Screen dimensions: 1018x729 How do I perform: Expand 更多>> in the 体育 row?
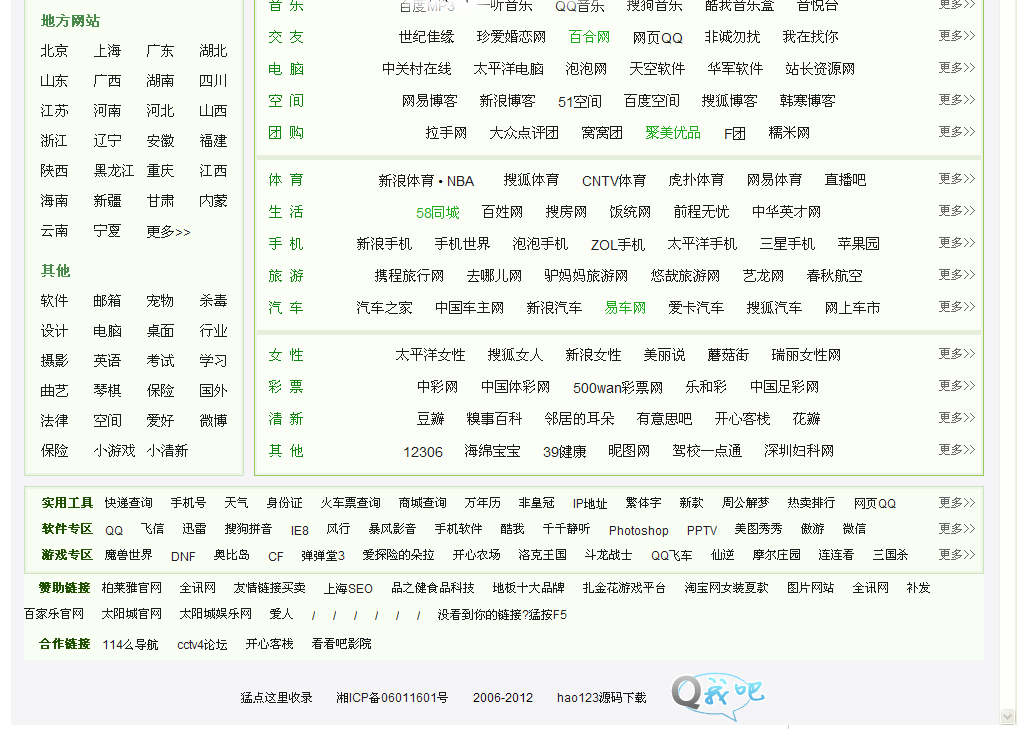[x=956, y=179]
